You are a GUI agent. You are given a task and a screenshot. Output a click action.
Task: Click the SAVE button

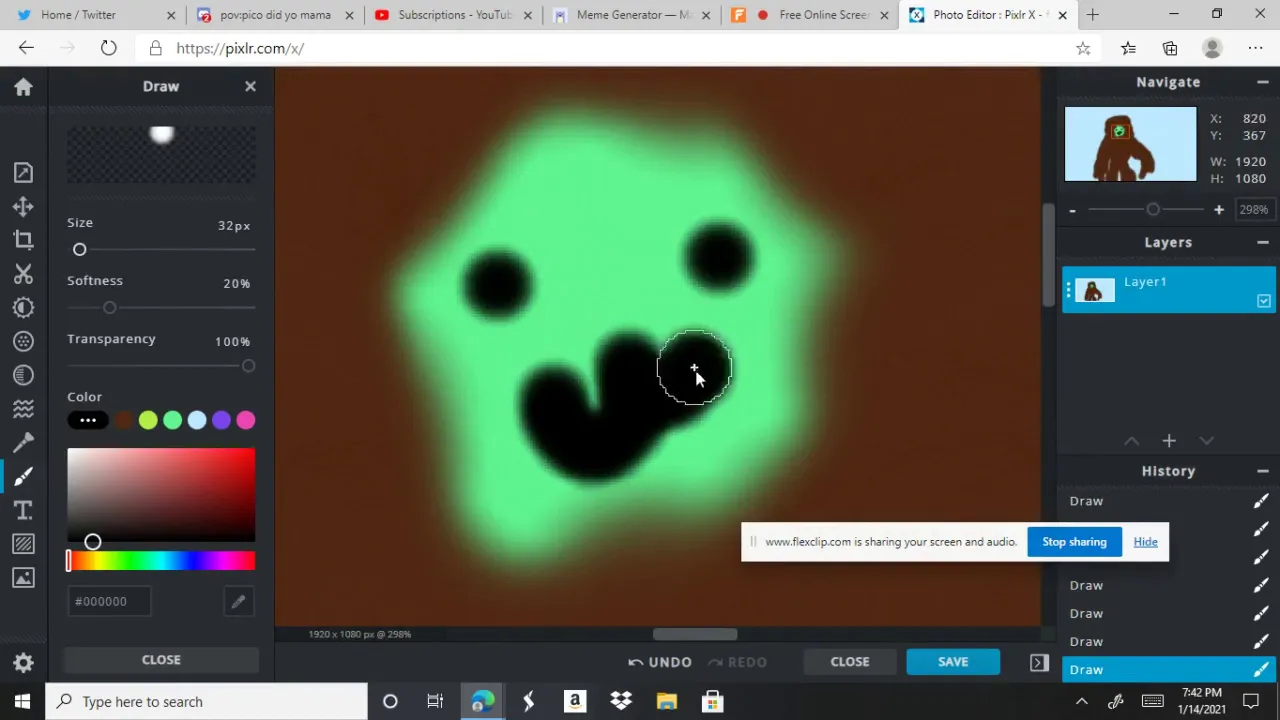(x=953, y=662)
